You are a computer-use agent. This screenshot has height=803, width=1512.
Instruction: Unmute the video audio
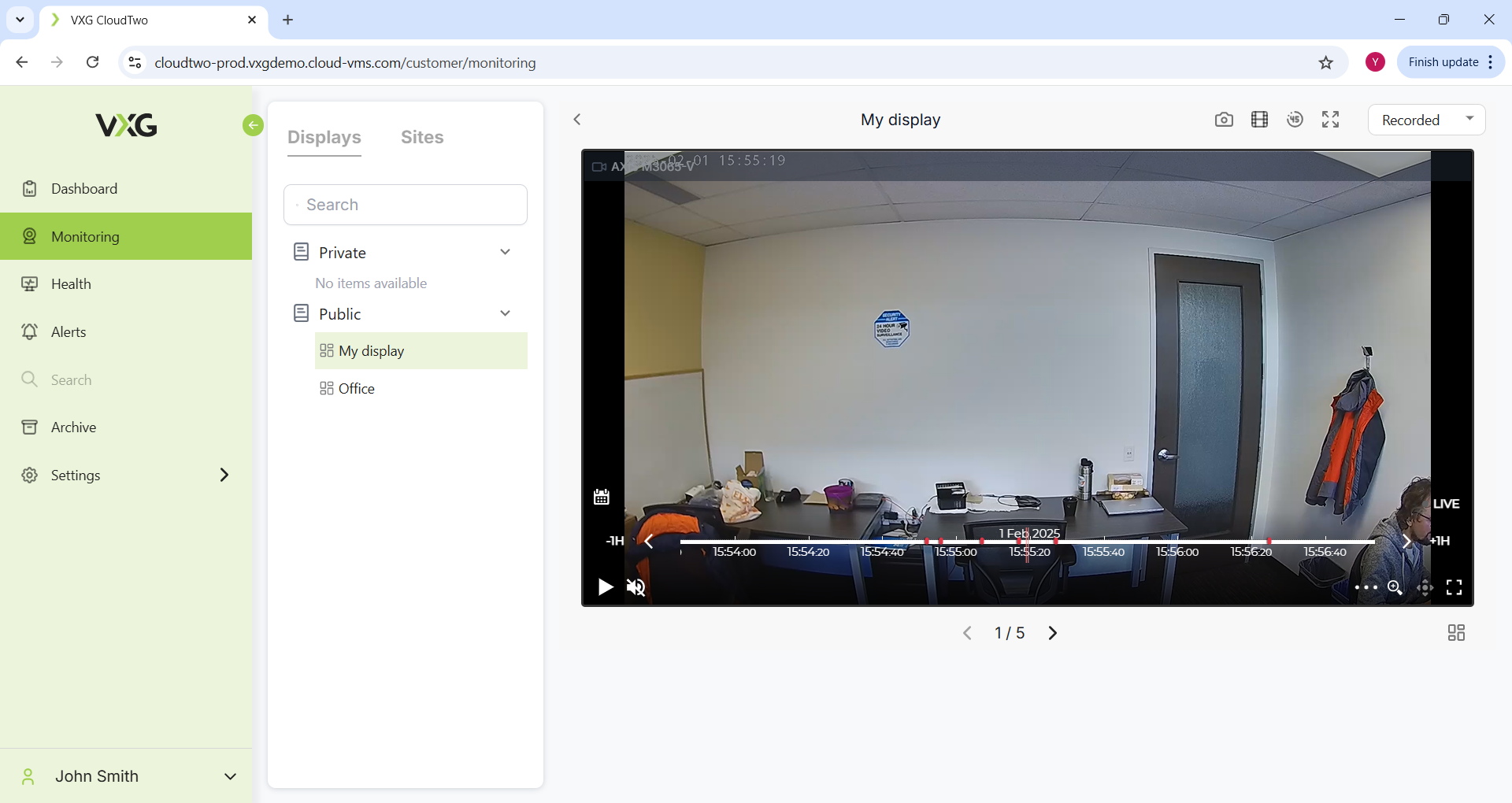pos(636,587)
